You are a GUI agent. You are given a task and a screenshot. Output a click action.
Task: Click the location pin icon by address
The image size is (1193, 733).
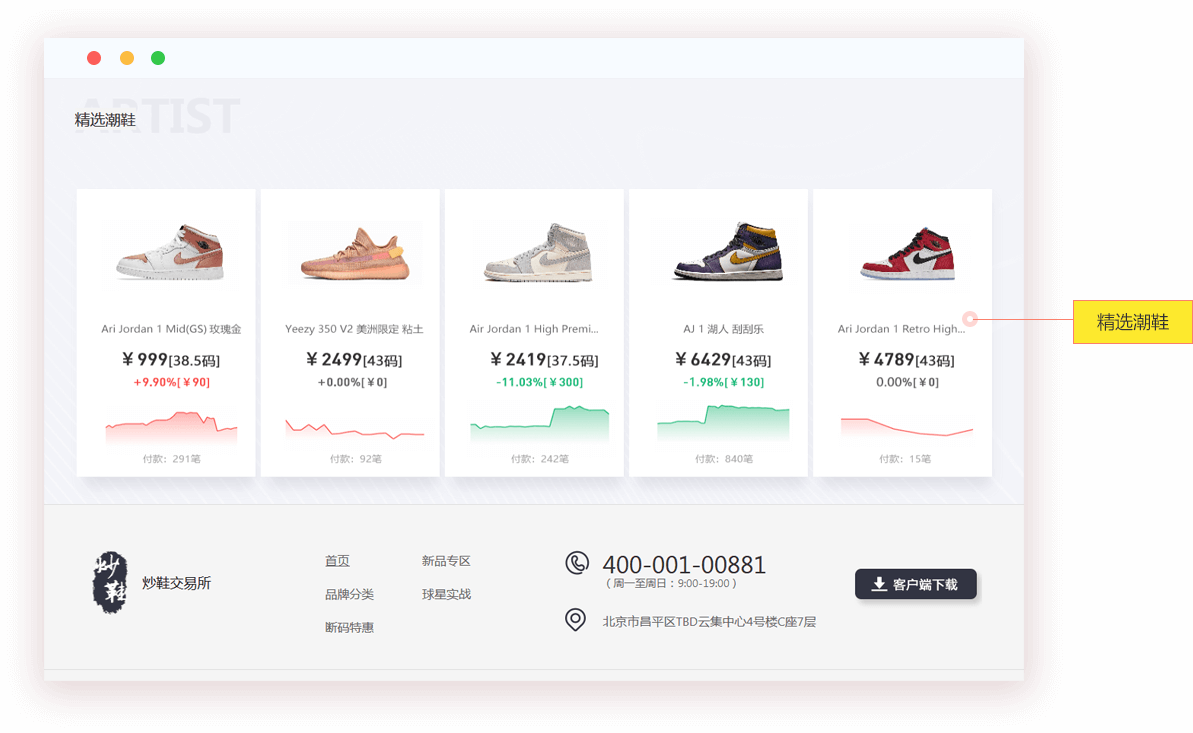575,620
